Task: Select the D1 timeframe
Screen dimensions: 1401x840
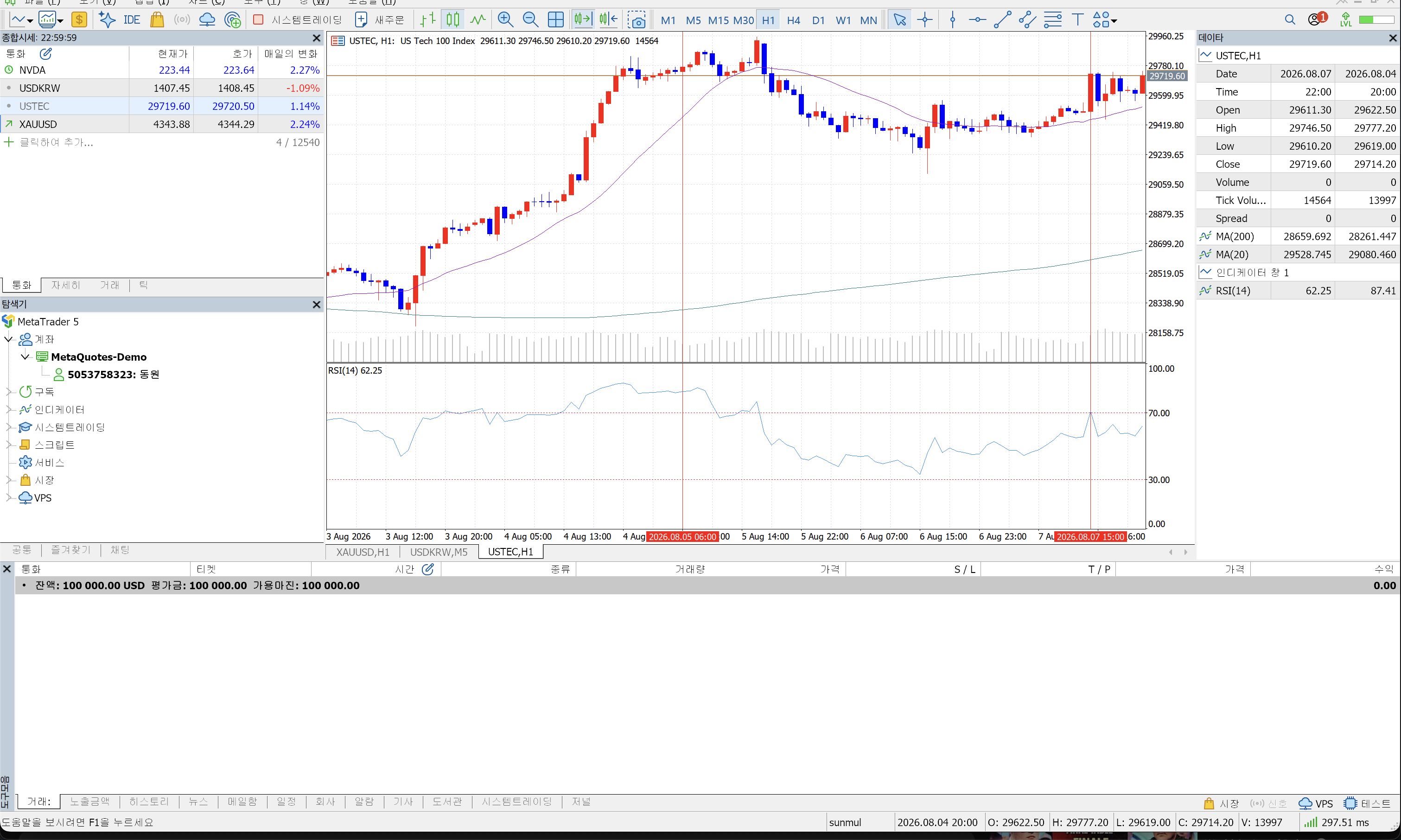Action: click(818, 20)
